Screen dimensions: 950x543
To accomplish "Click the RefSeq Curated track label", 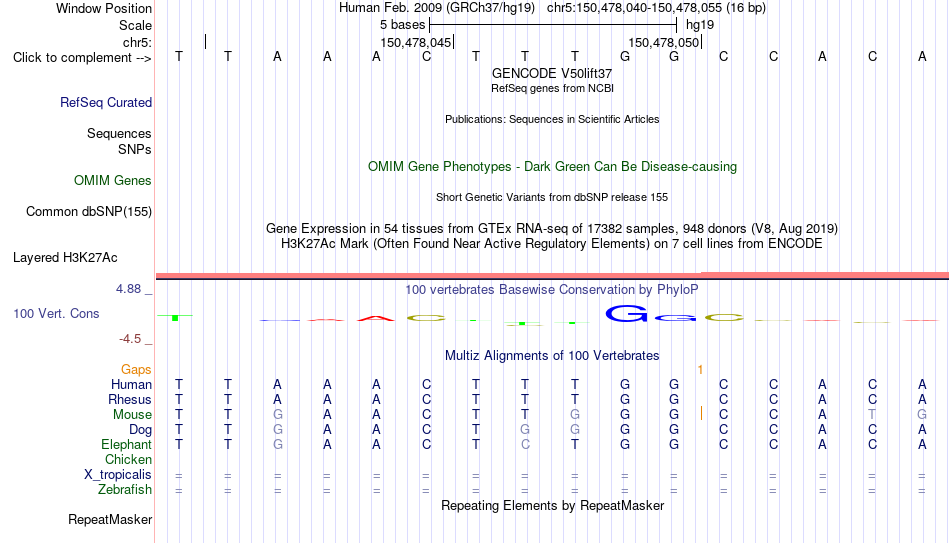I will [x=105, y=102].
